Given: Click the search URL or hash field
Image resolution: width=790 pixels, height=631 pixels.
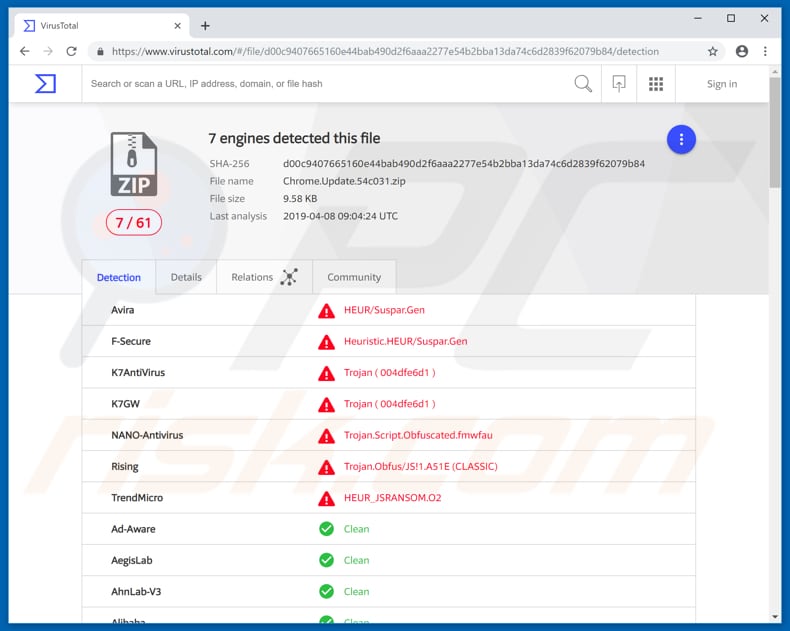Looking at the screenshot, I should point(320,84).
